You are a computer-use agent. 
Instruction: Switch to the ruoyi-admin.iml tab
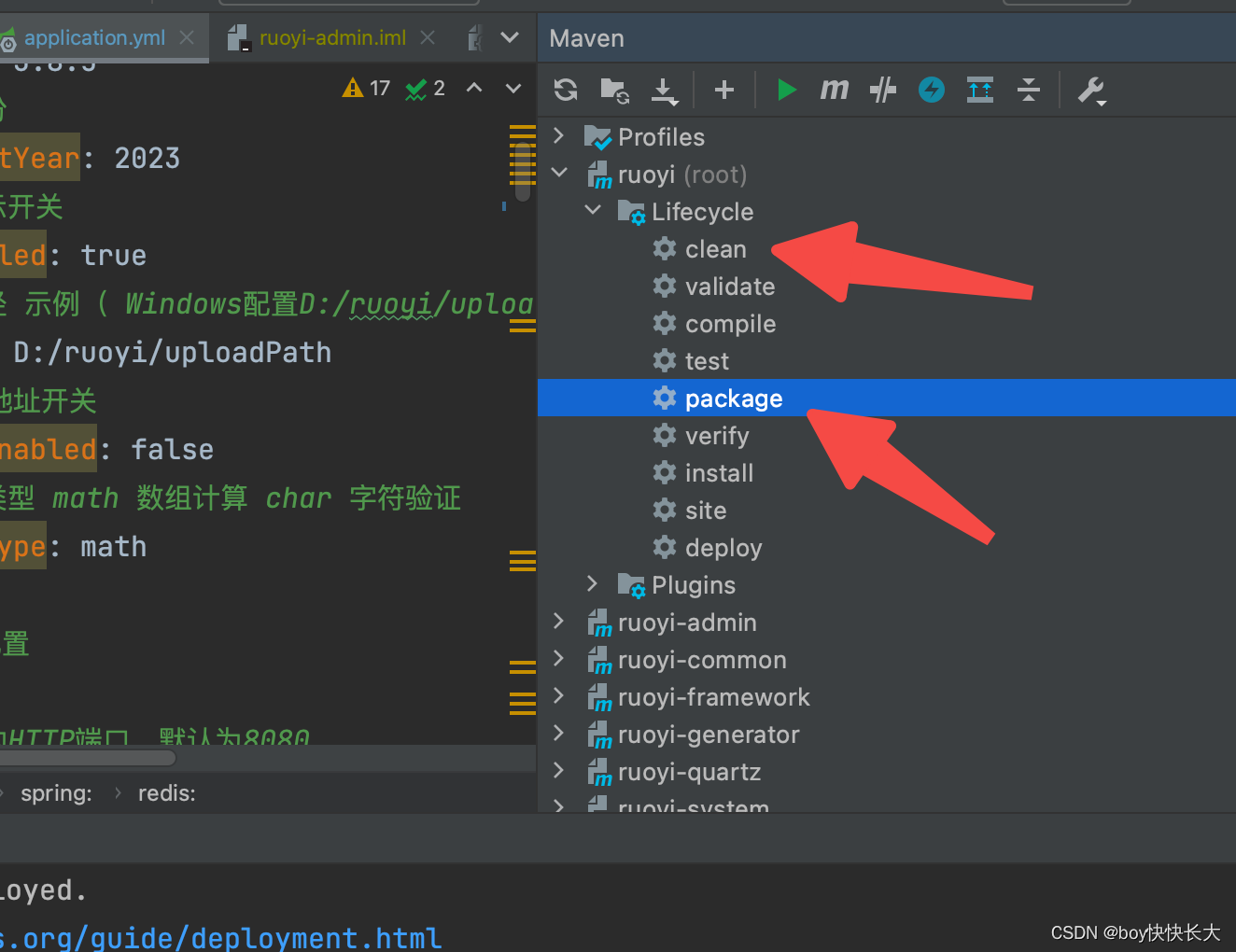[x=332, y=37]
